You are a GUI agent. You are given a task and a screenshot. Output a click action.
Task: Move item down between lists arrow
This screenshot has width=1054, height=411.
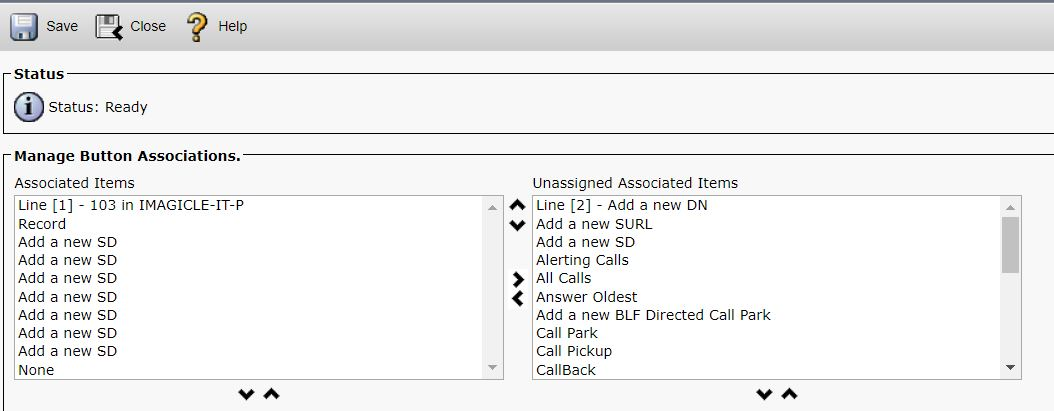click(517, 225)
